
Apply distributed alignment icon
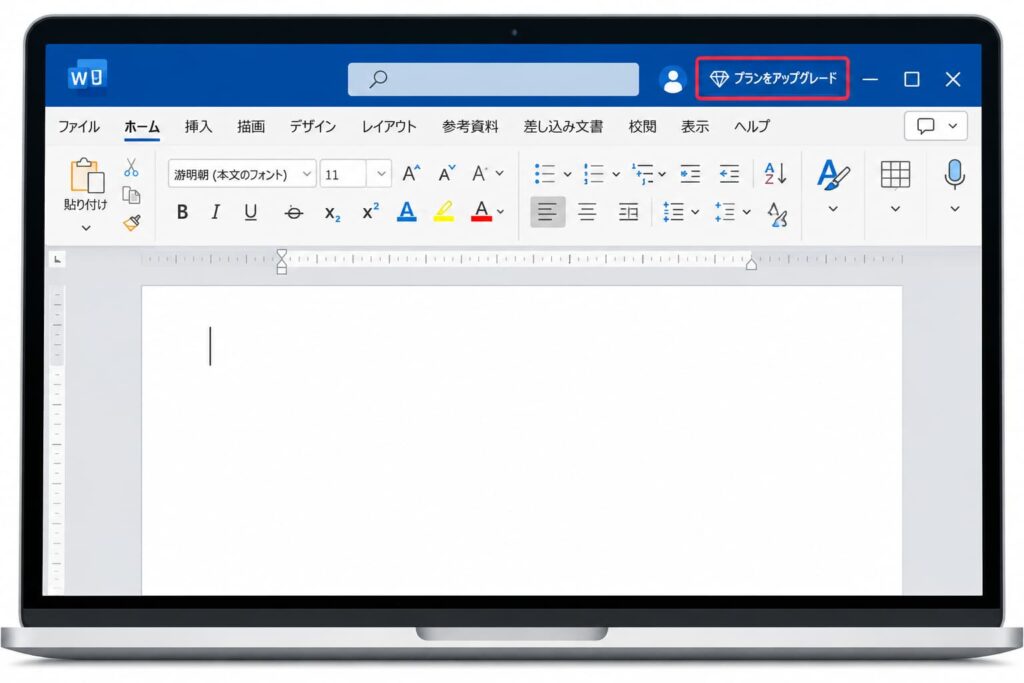click(x=628, y=212)
